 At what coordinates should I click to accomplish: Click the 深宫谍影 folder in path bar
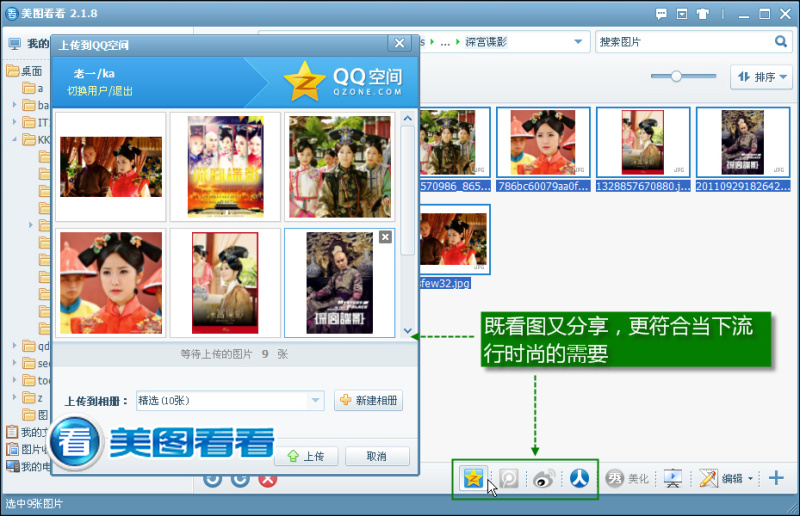click(486, 42)
